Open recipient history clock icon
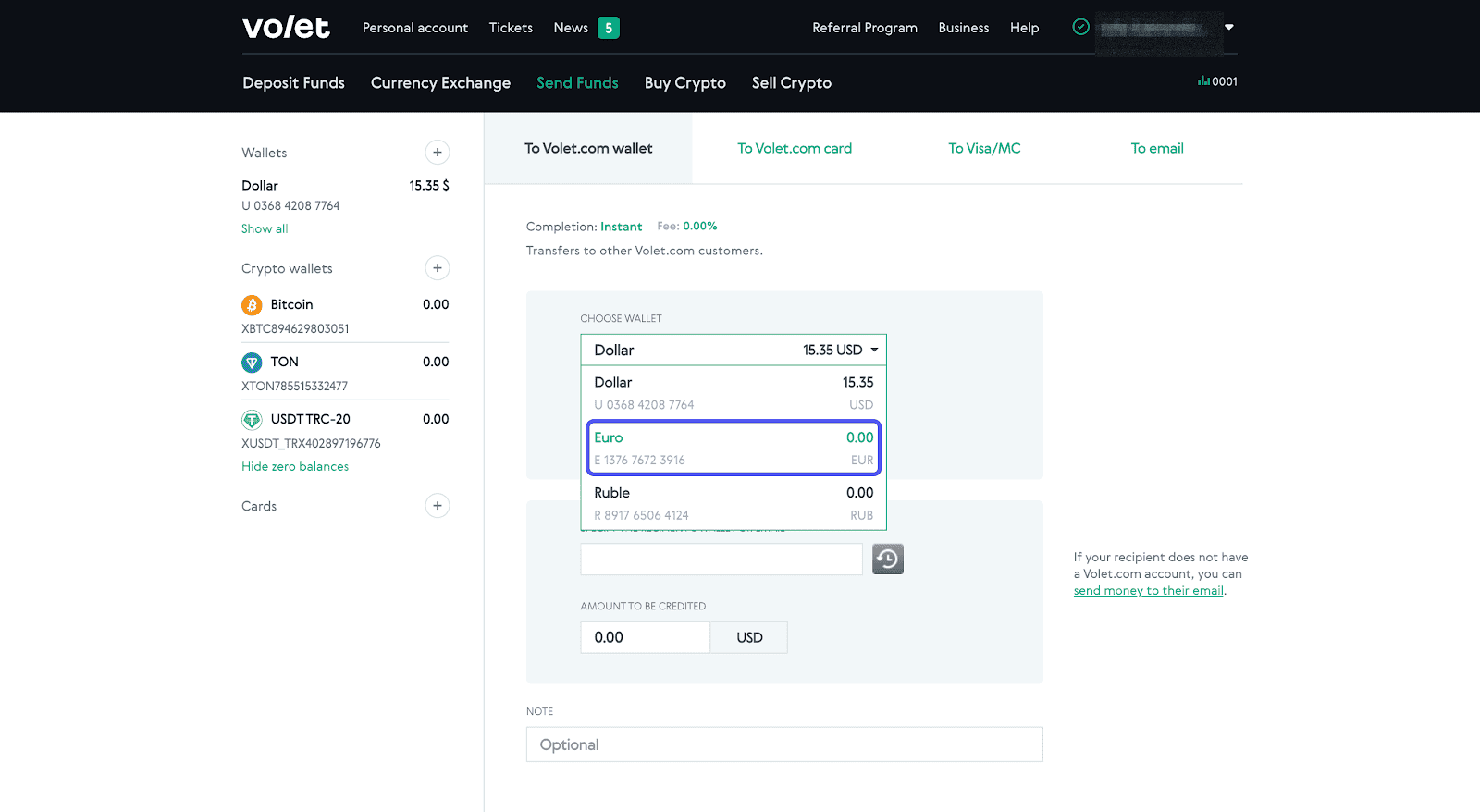 (x=888, y=559)
